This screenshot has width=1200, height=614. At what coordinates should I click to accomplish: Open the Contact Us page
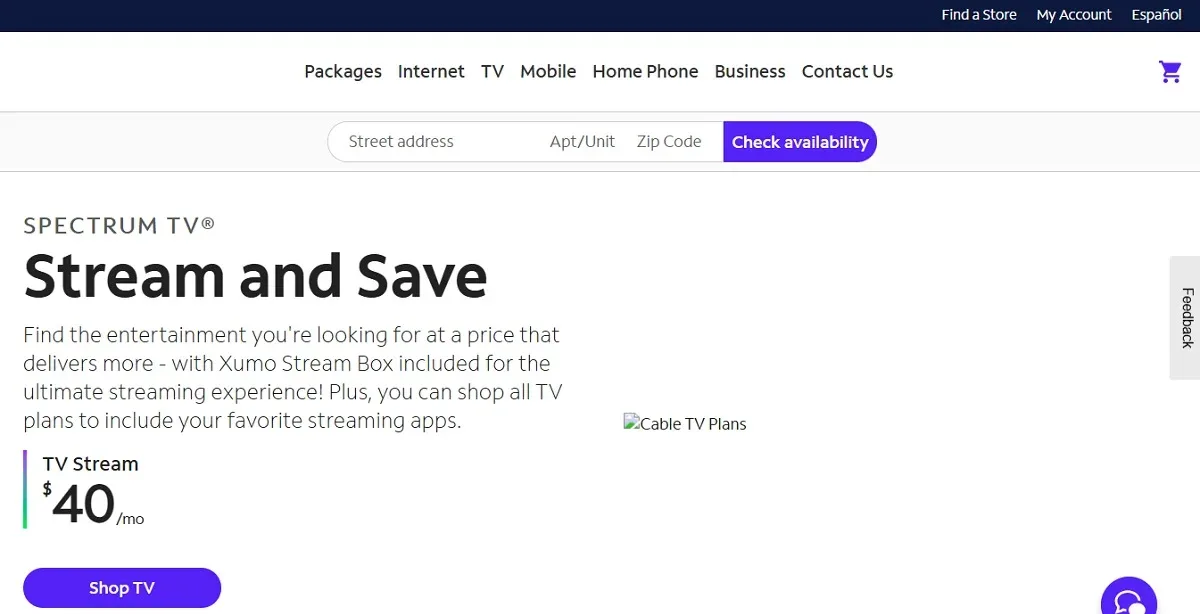click(847, 71)
